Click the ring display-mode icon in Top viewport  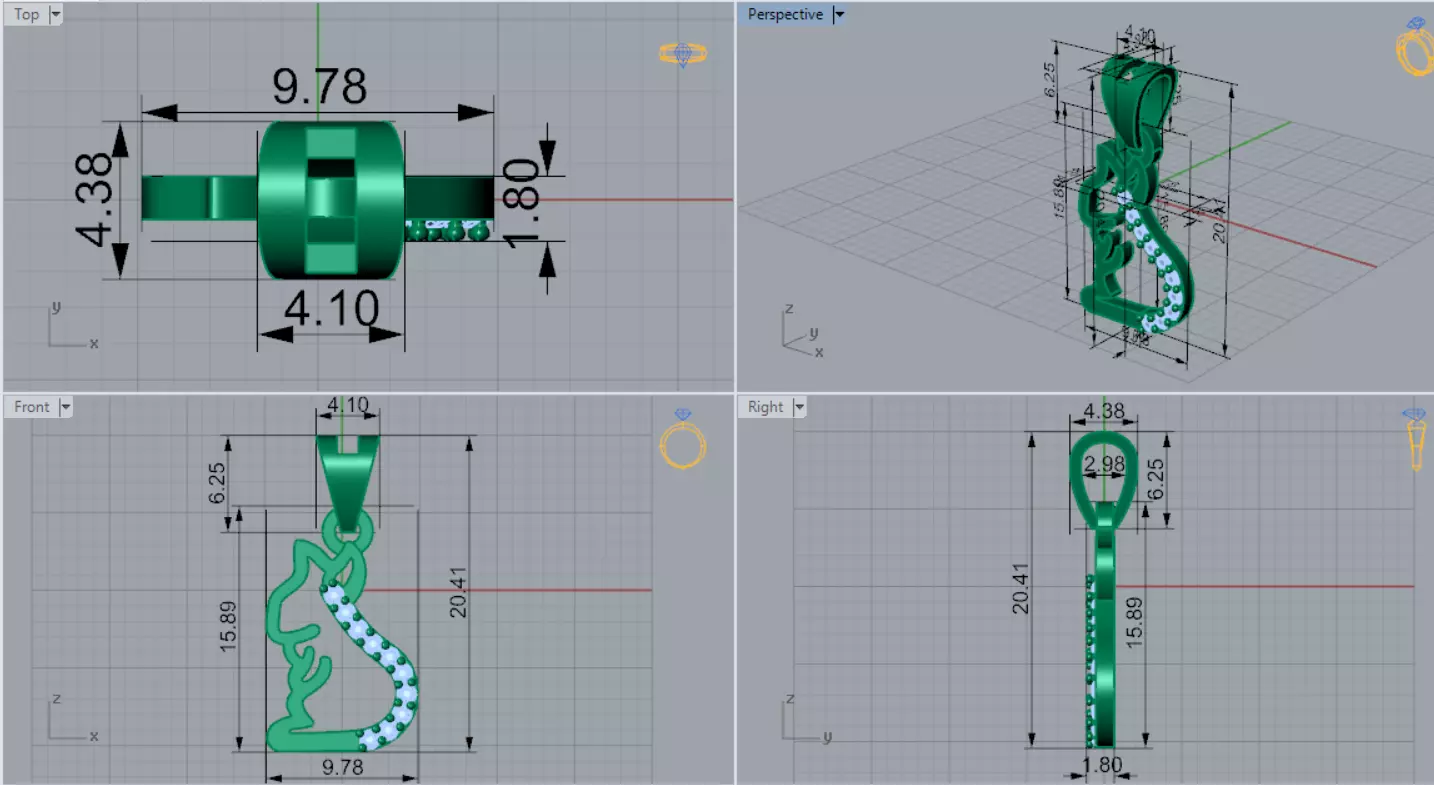(x=684, y=54)
